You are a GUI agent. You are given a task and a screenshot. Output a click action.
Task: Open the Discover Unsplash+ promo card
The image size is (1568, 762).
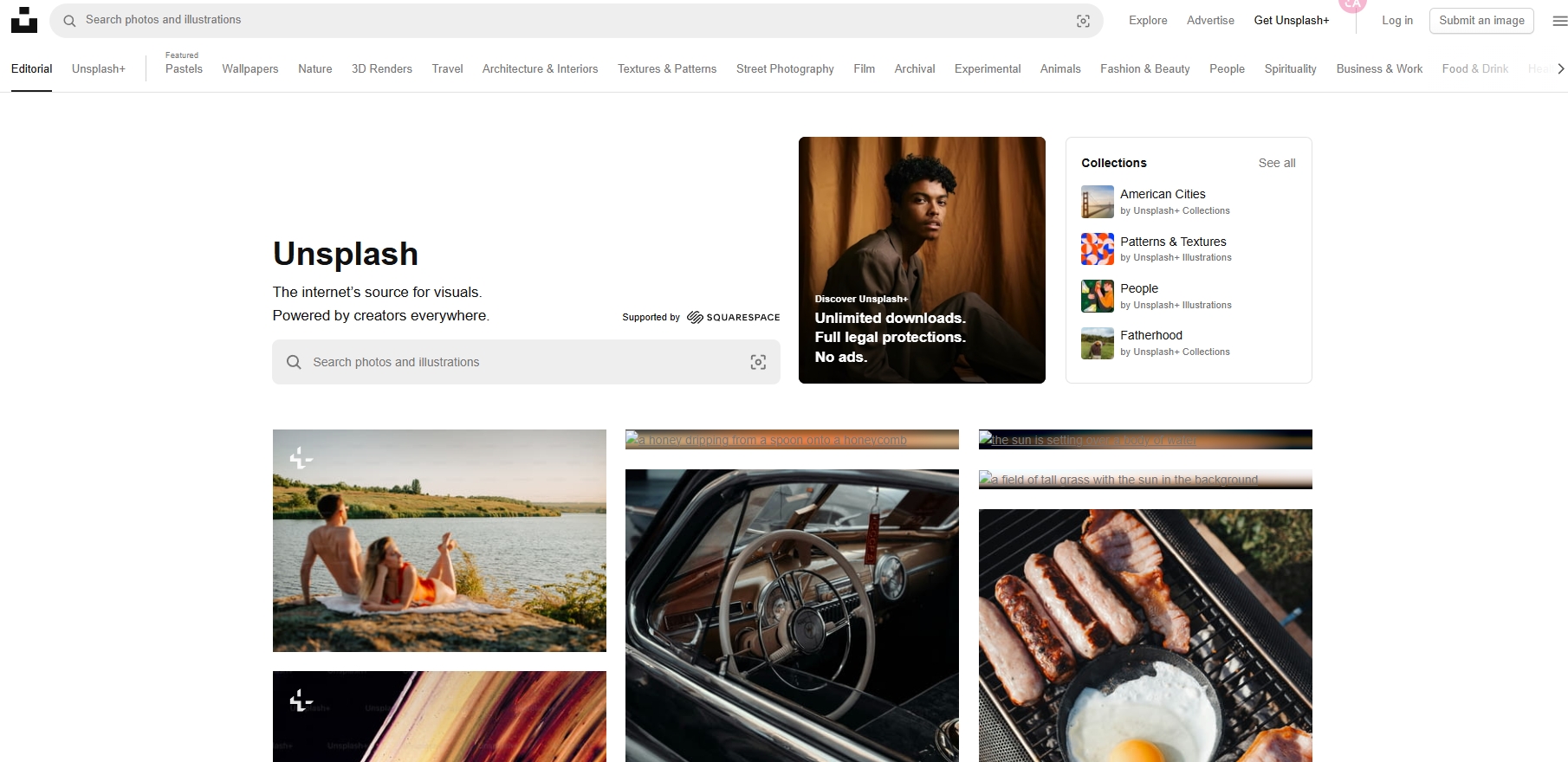click(922, 260)
